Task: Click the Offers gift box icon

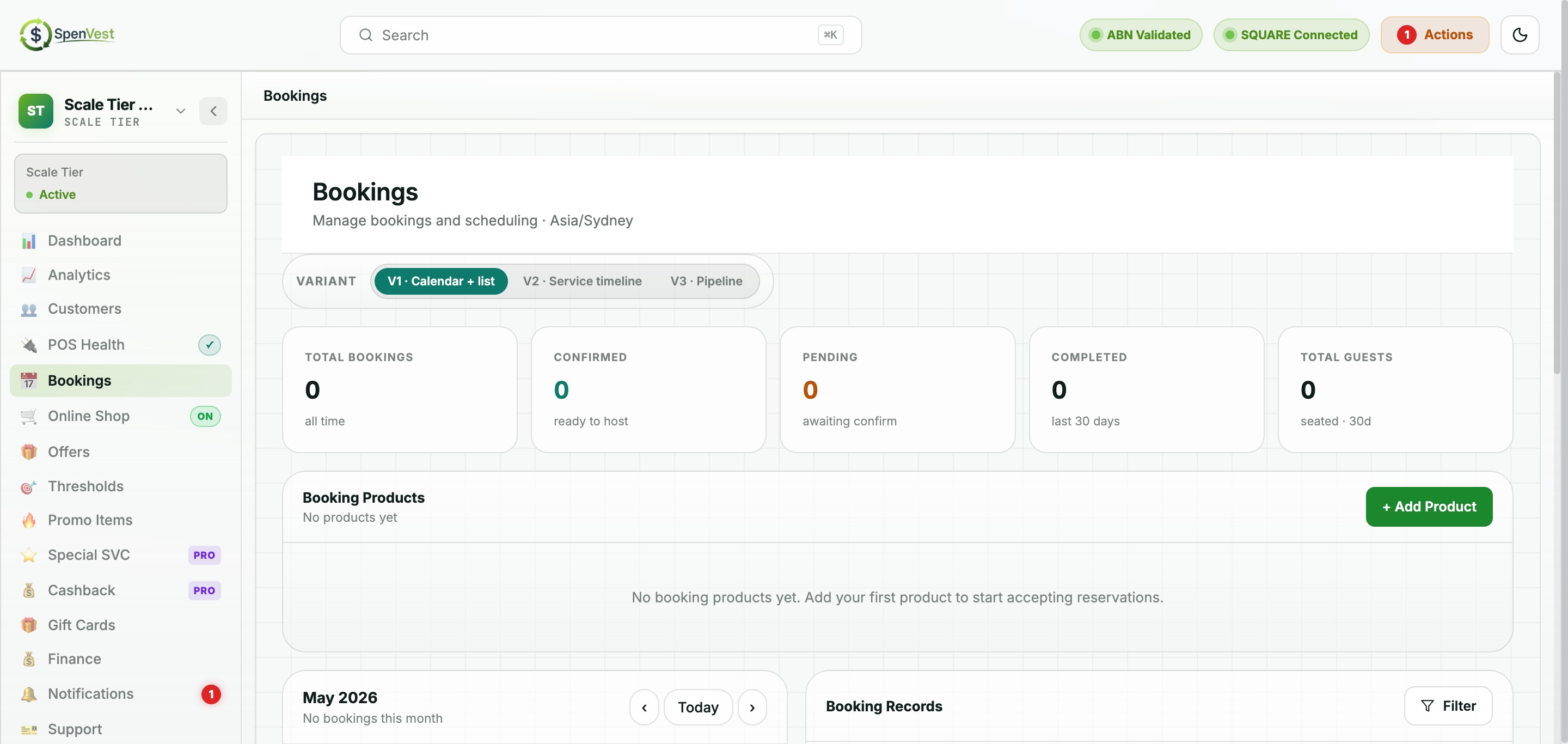Action: 29,453
